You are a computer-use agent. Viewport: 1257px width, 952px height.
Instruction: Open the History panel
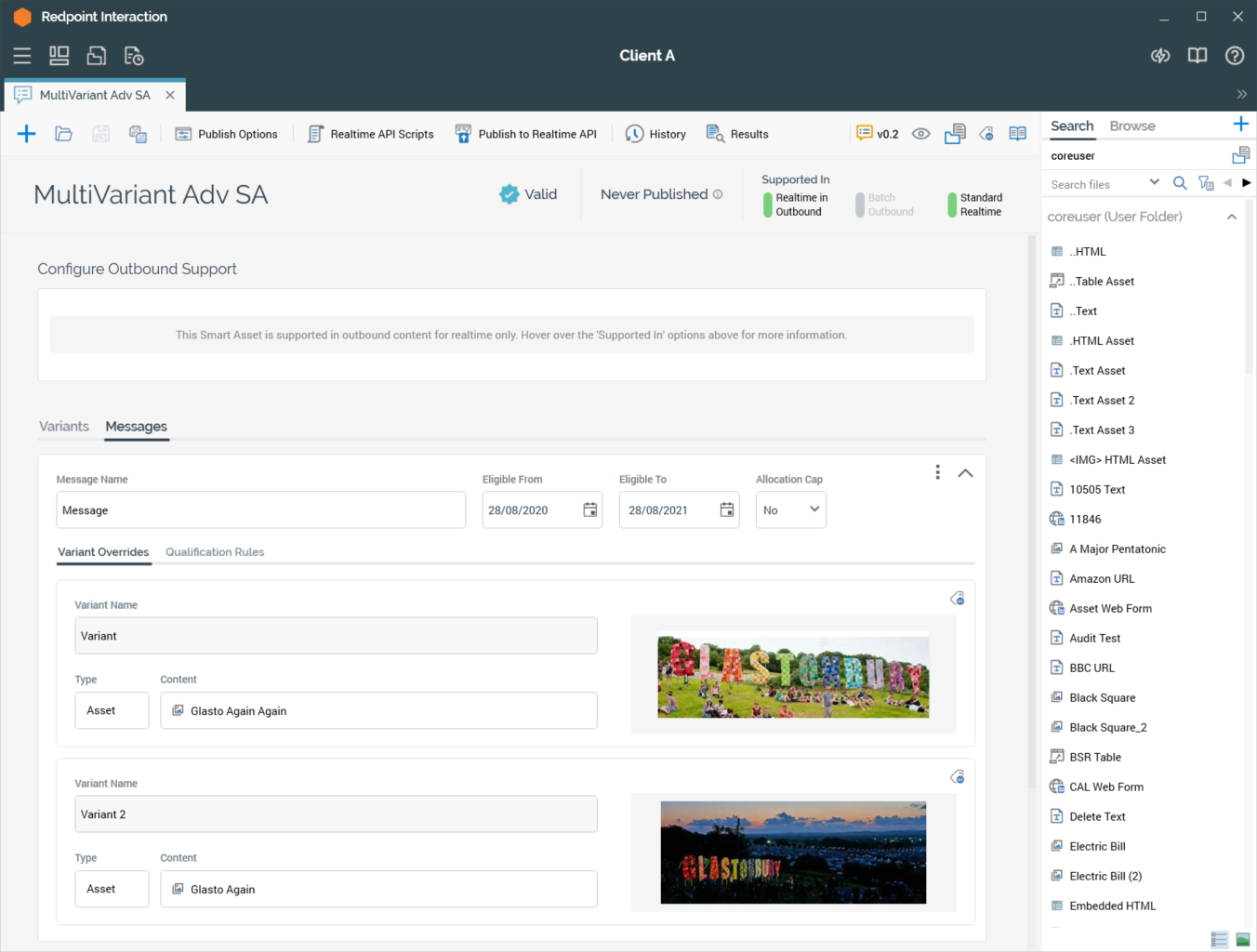[x=655, y=134]
